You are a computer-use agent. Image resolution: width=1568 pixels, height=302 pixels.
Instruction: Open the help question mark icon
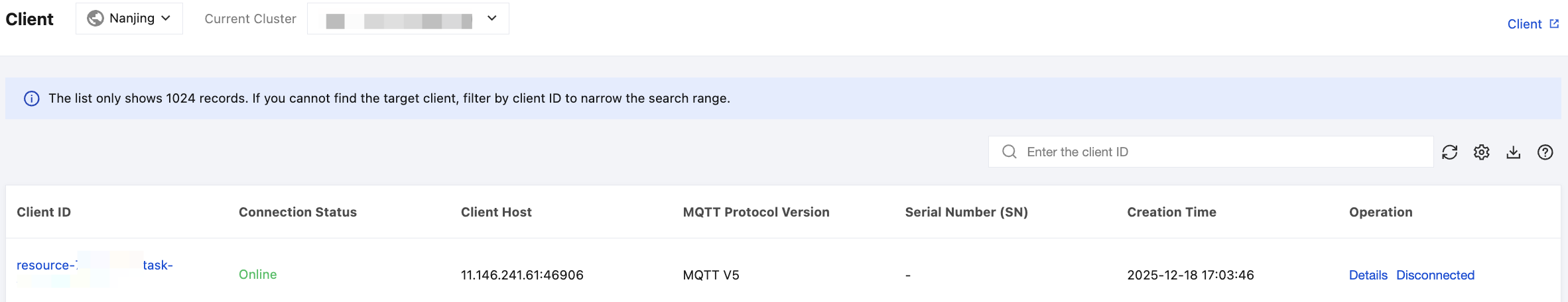tap(1545, 152)
